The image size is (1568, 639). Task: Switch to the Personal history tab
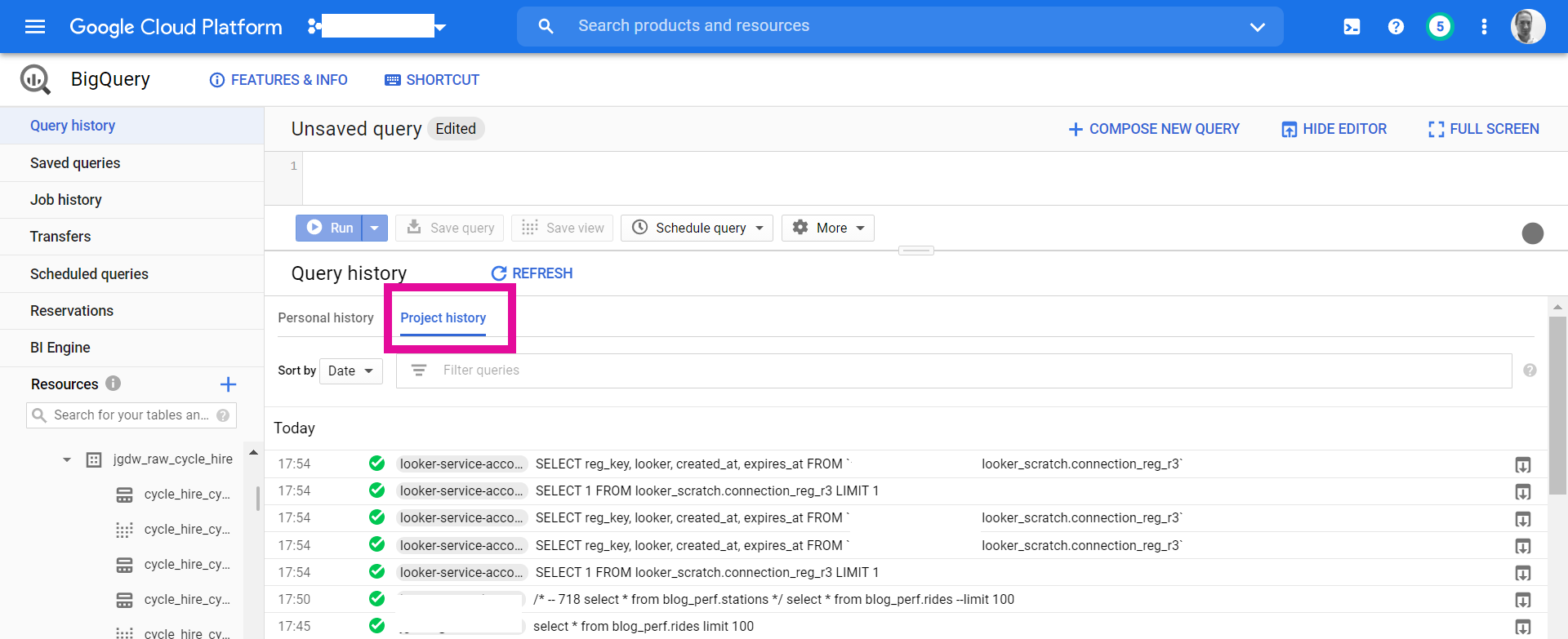[326, 317]
